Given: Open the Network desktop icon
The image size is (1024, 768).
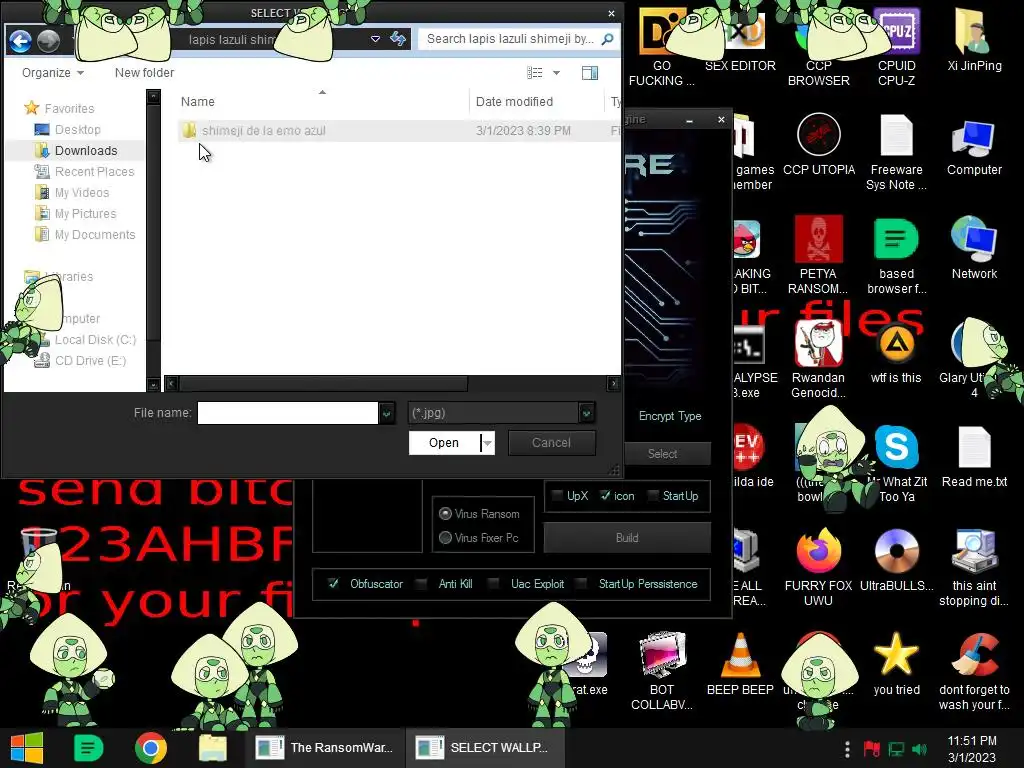Looking at the screenshot, I should (x=974, y=248).
